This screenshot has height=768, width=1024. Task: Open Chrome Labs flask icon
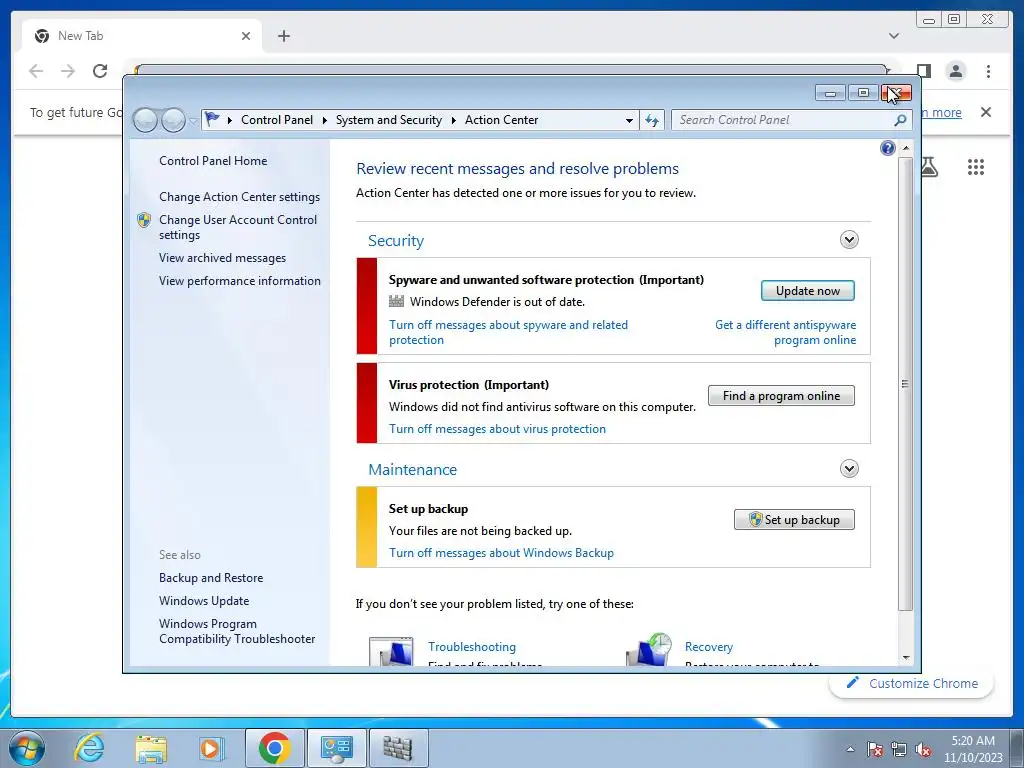(929, 167)
